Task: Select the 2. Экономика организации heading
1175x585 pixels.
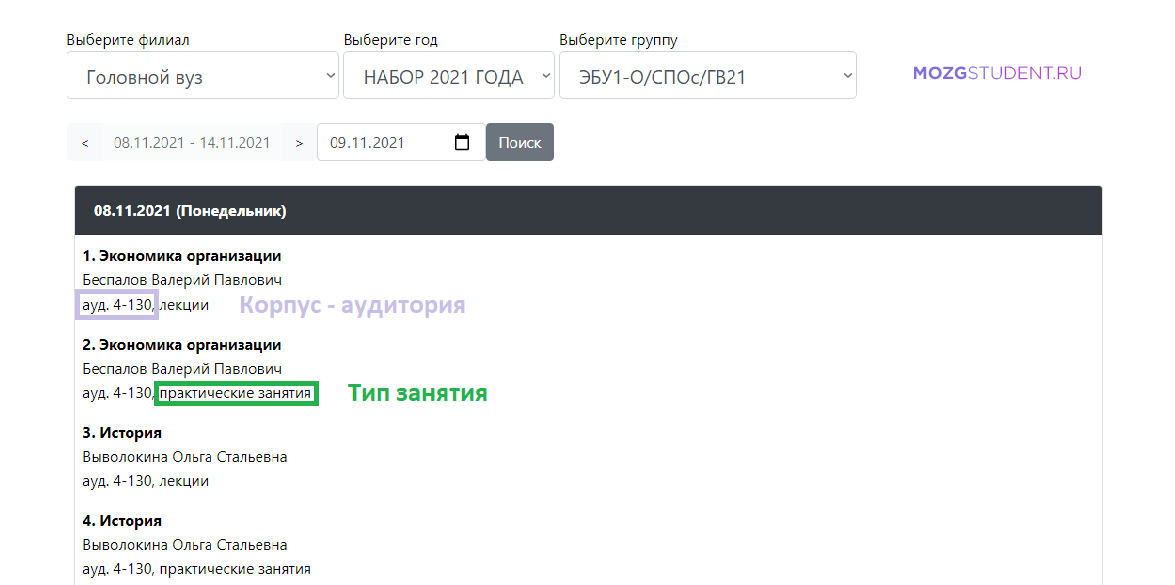Action: (x=182, y=345)
